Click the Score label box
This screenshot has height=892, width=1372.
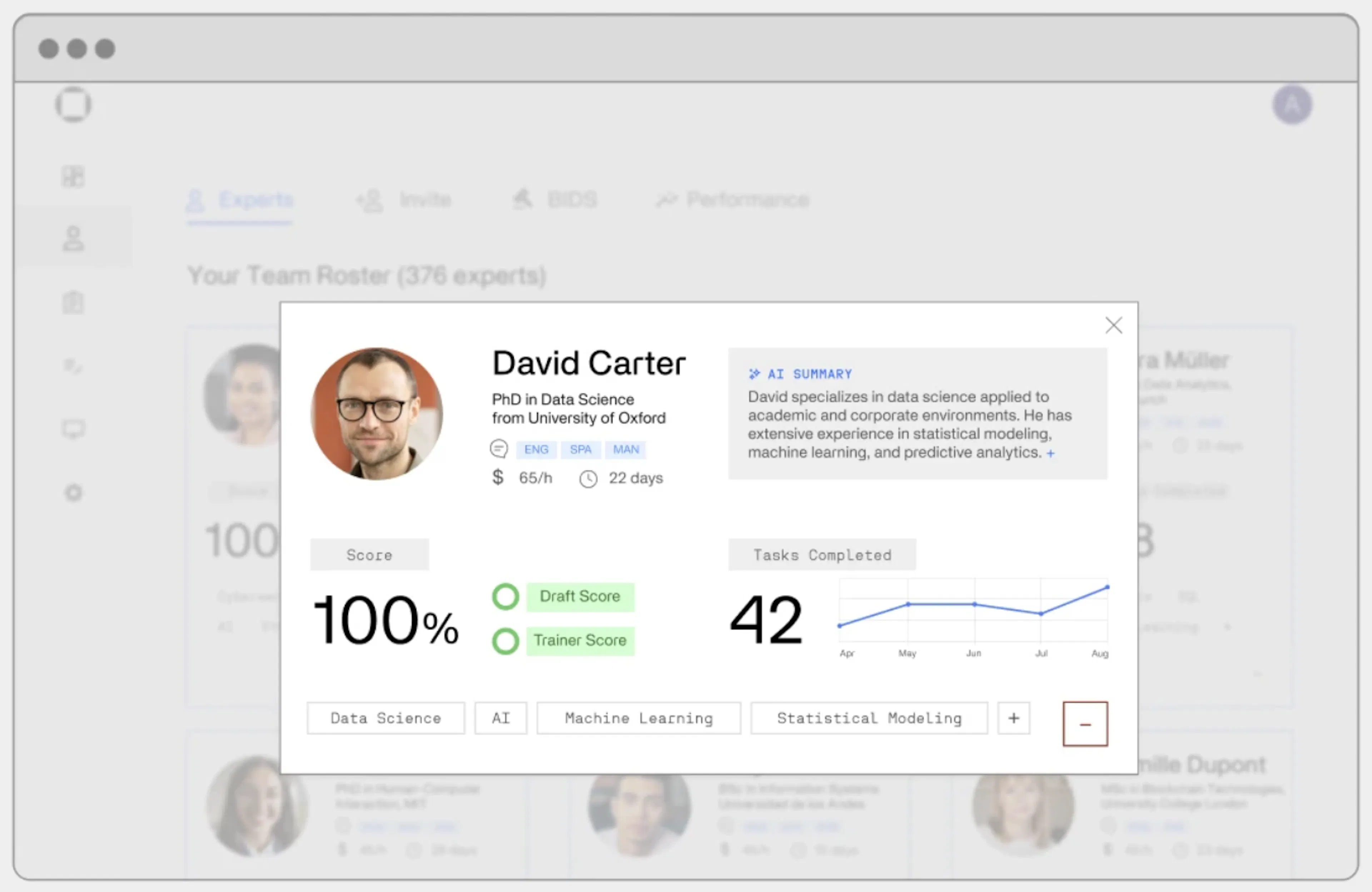[369, 555]
